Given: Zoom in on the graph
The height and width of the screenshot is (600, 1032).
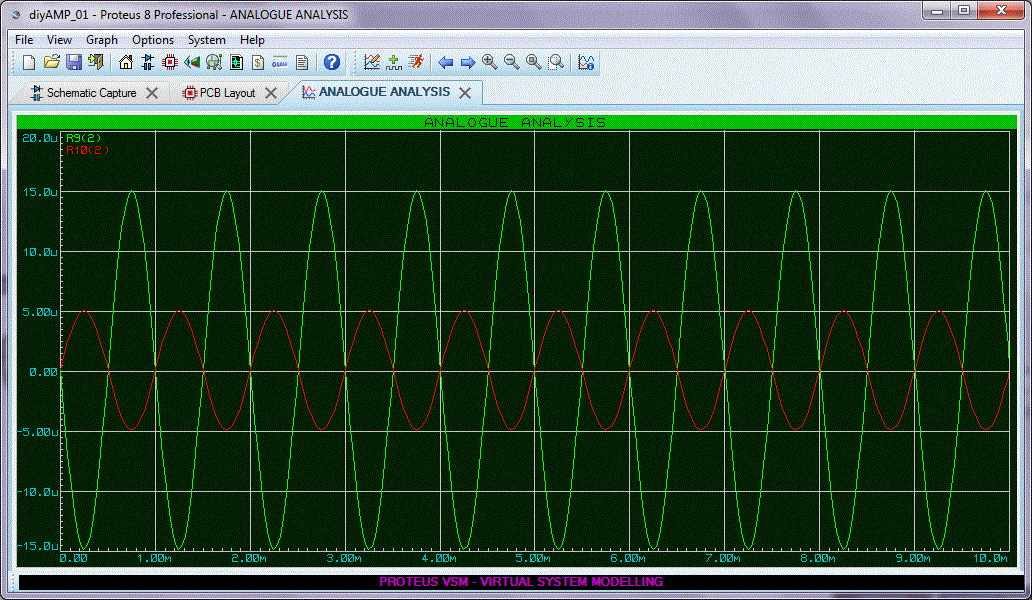Looking at the screenshot, I should [490, 62].
